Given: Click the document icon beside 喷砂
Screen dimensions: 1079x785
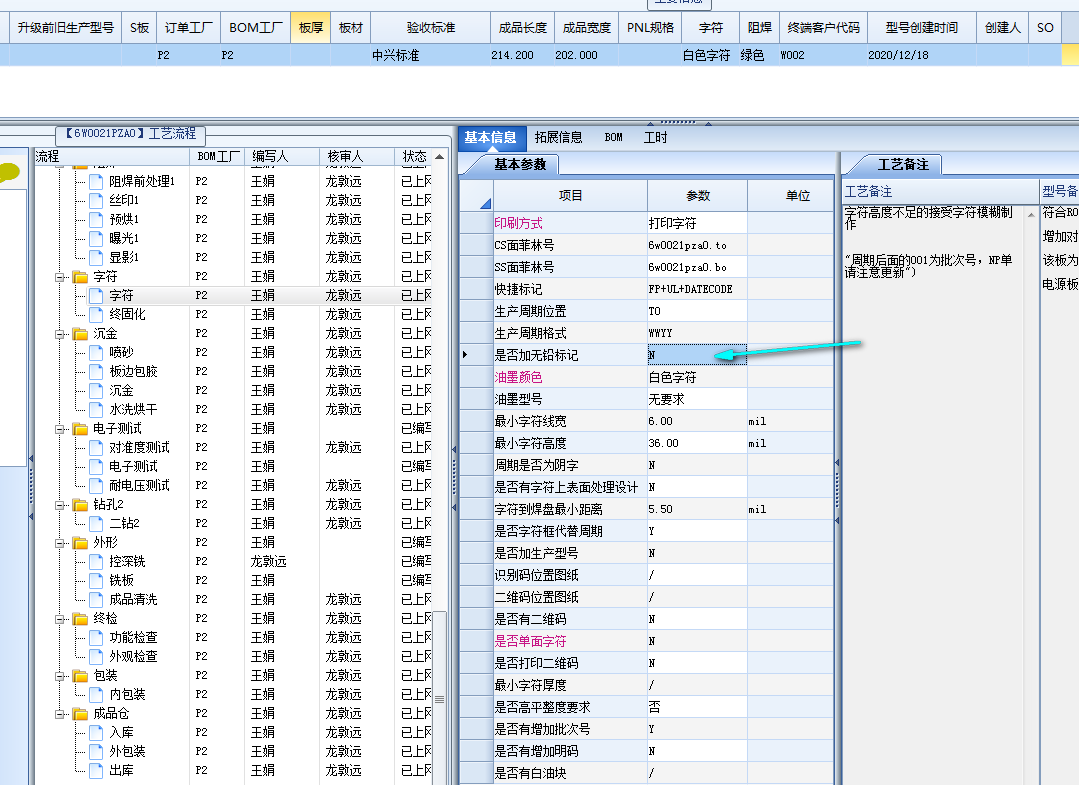Looking at the screenshot, I should 96,352.
